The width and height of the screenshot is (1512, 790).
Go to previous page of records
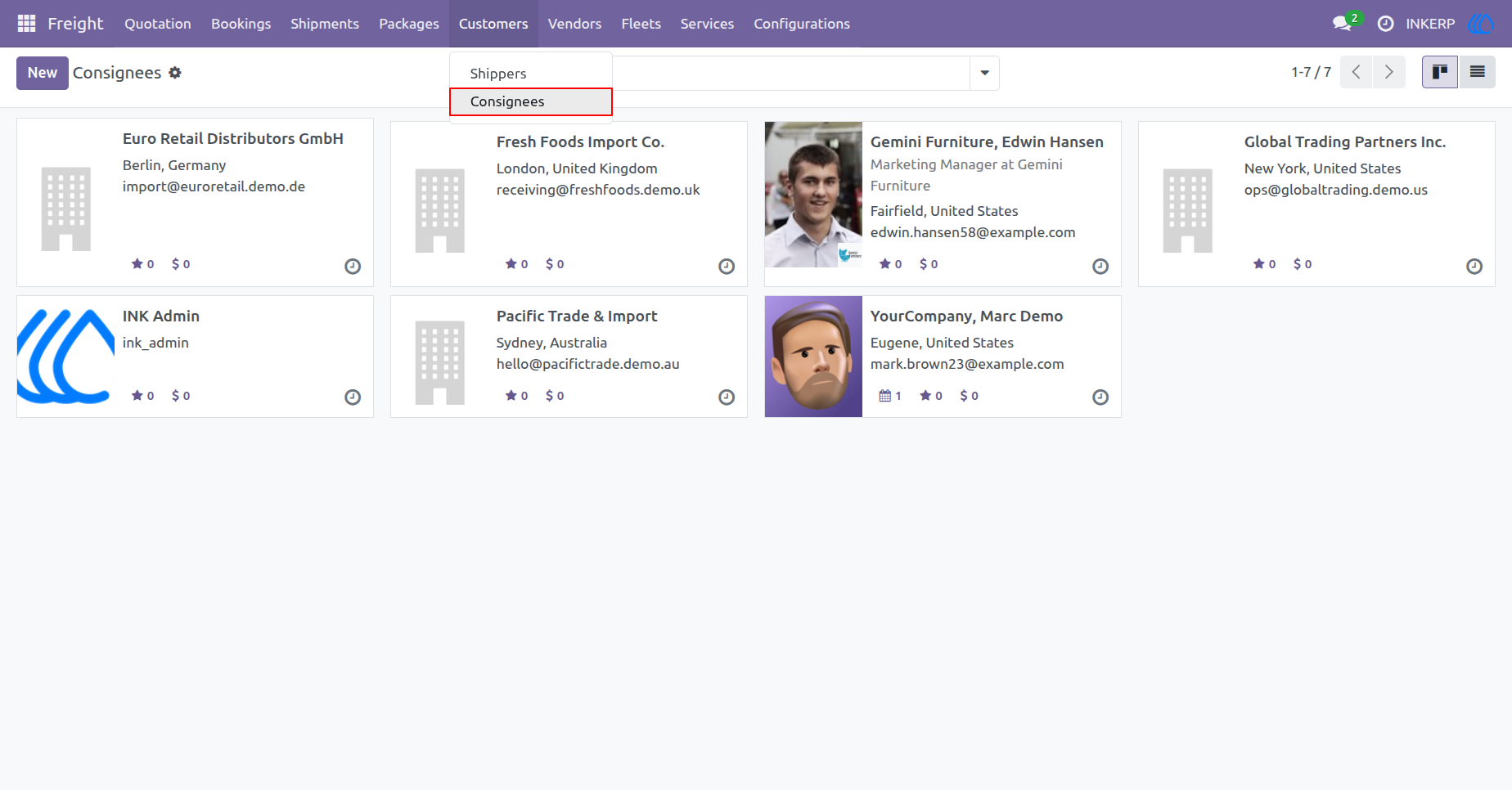tap(1357, 72)
